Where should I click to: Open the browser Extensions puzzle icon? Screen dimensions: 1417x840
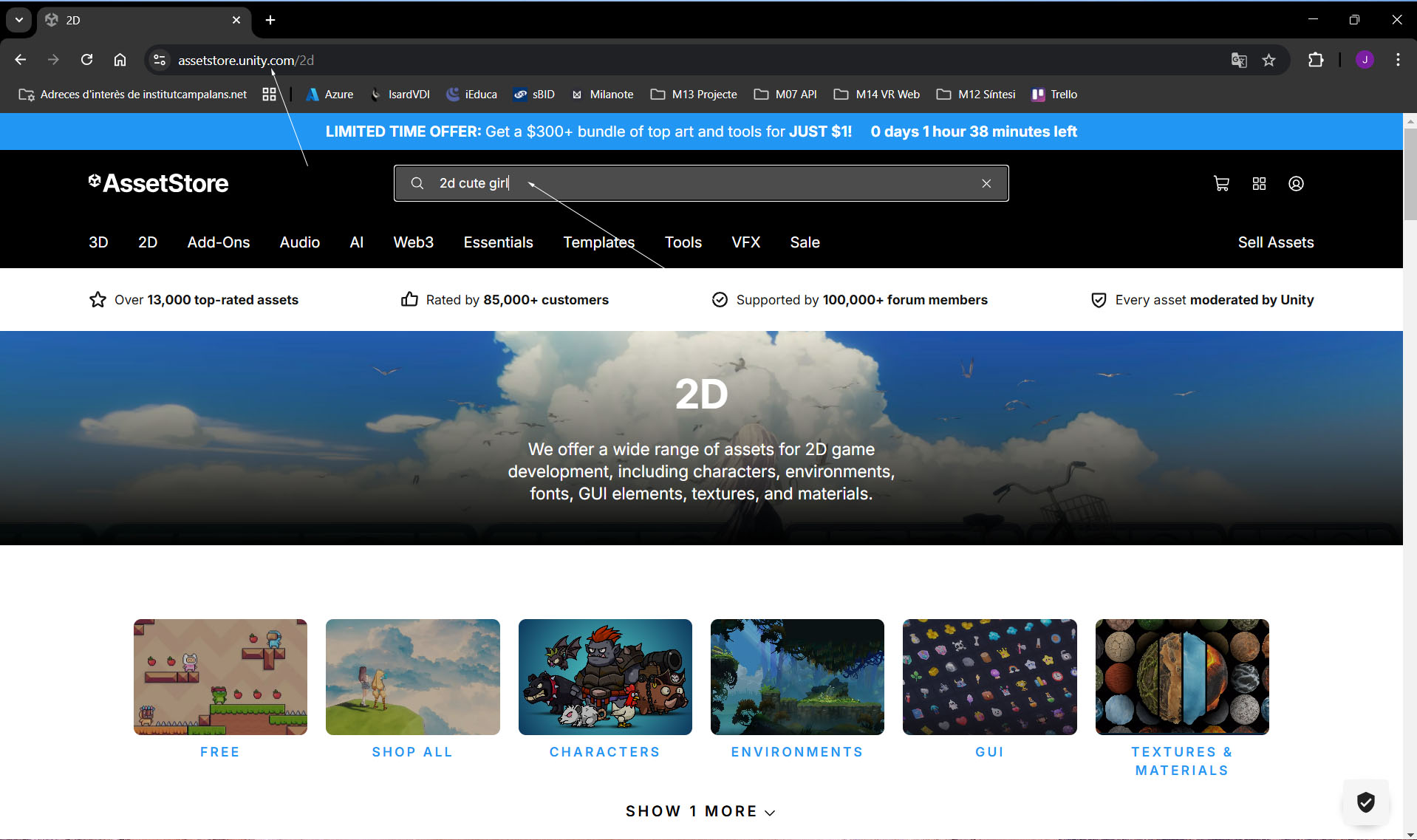pyautogui.click(x=1316, y=61)
